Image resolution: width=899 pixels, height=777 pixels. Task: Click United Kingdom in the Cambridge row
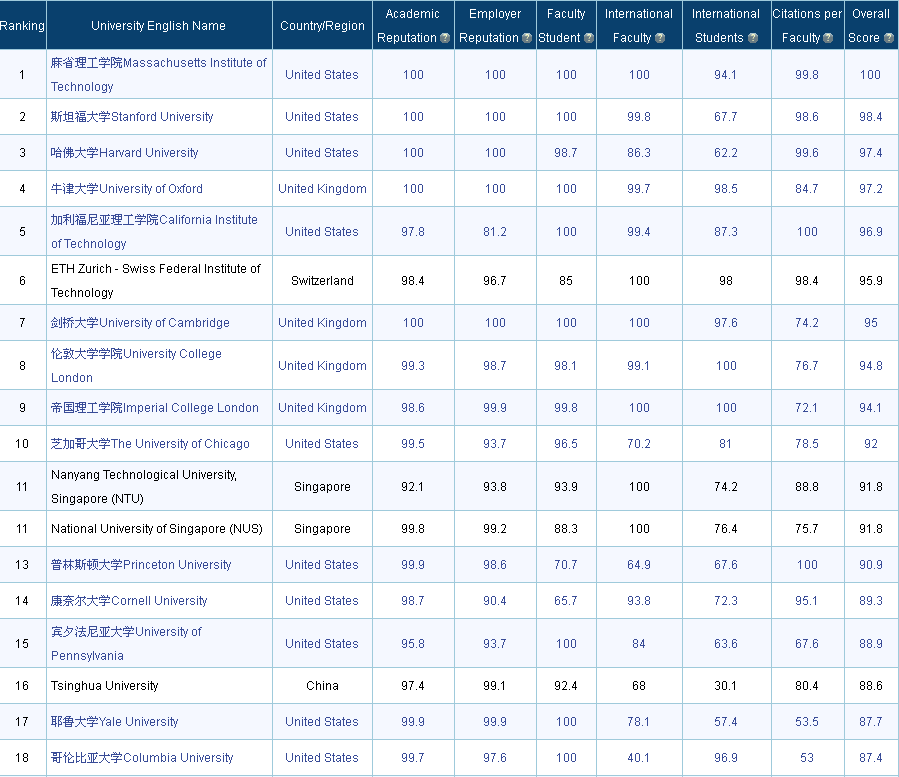(322, 323)
